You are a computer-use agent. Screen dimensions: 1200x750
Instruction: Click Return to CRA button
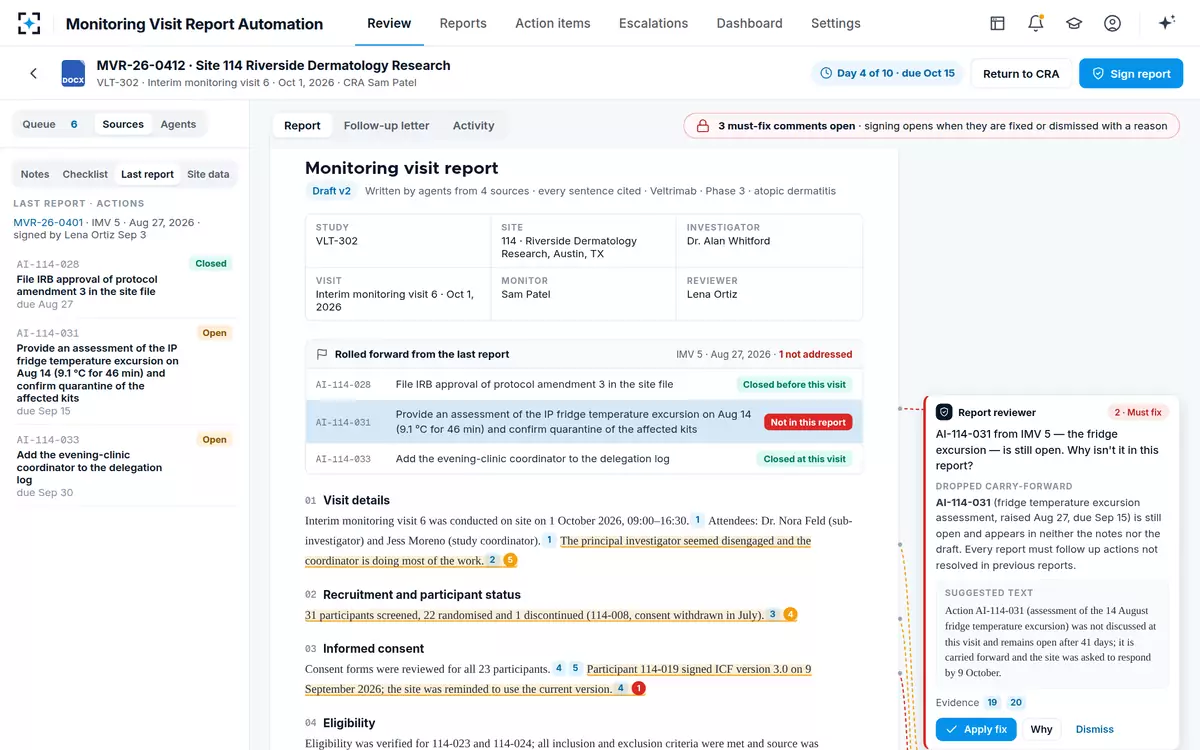pos(1021,73)
